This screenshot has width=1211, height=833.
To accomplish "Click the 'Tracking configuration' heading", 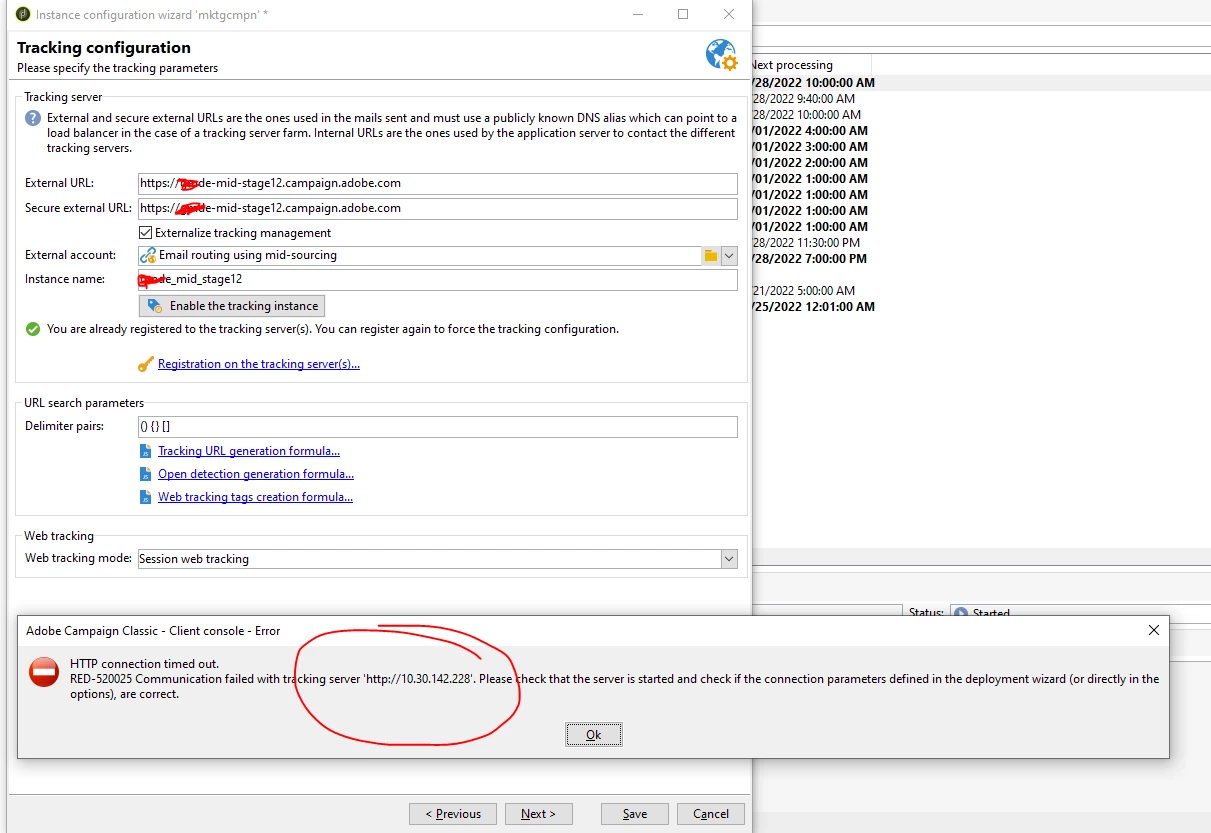I will point(104,48).
